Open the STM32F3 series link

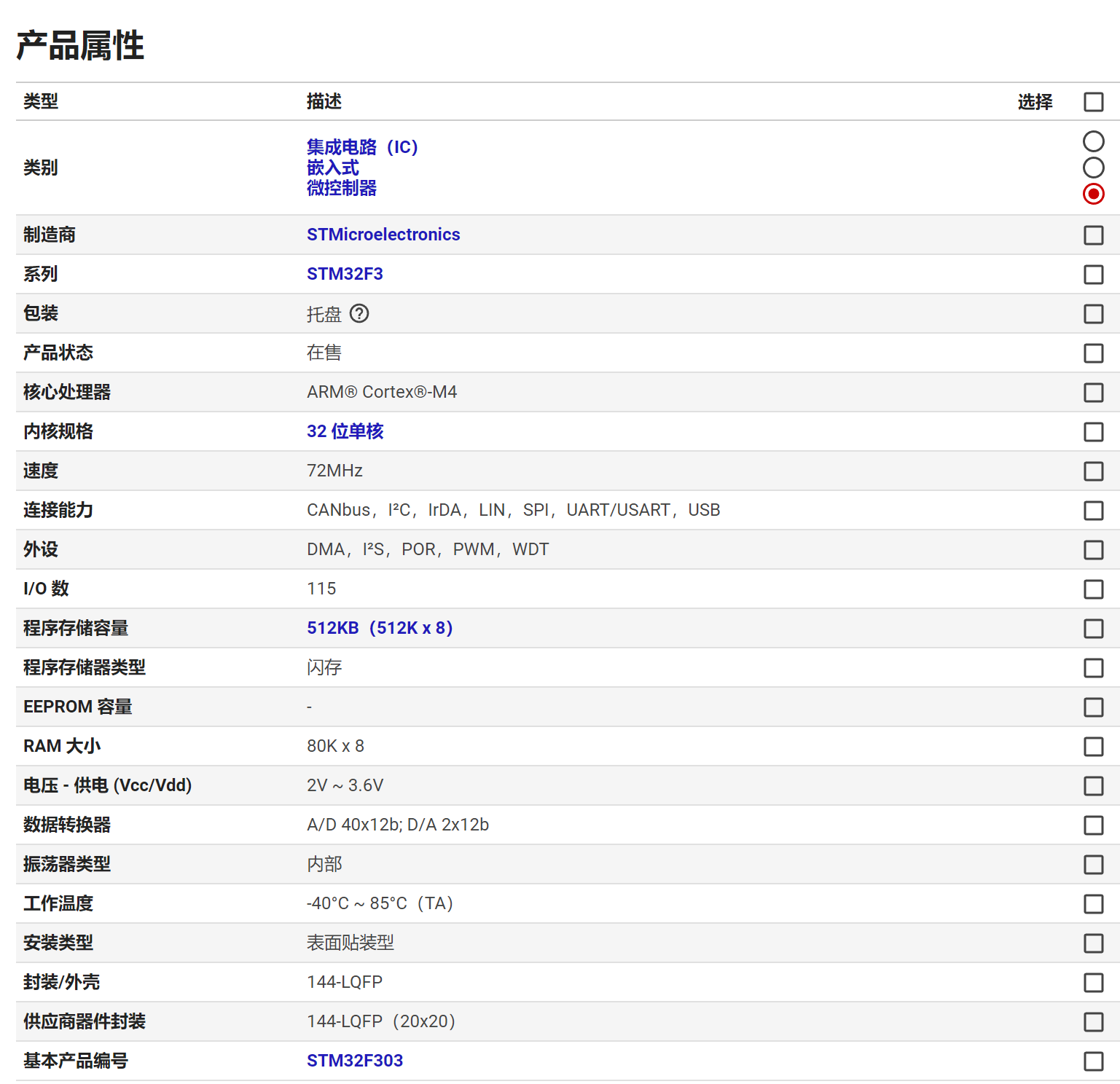345,274
